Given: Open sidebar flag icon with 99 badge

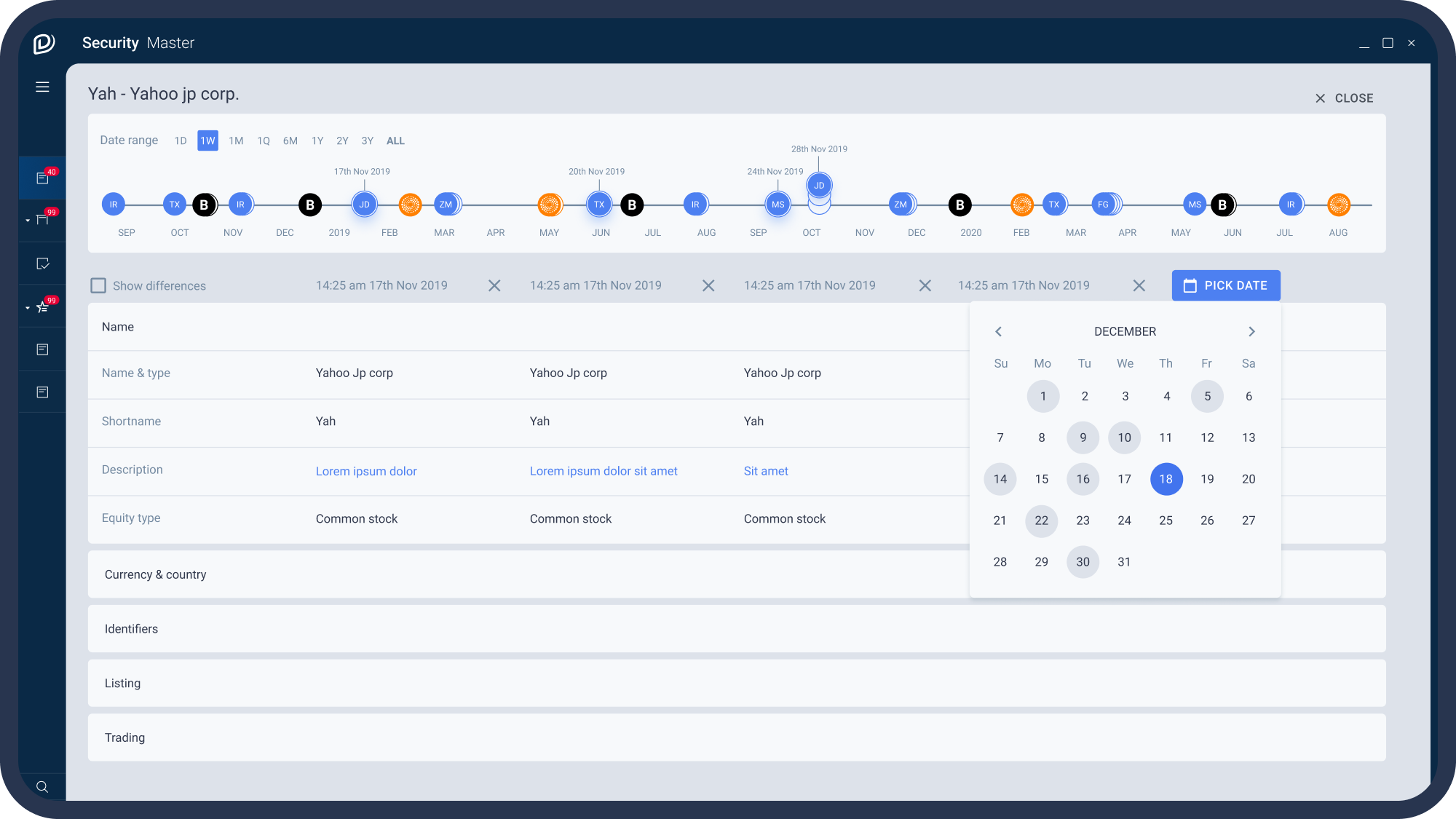Looking at the screenshot, I should tap(43, 220).
